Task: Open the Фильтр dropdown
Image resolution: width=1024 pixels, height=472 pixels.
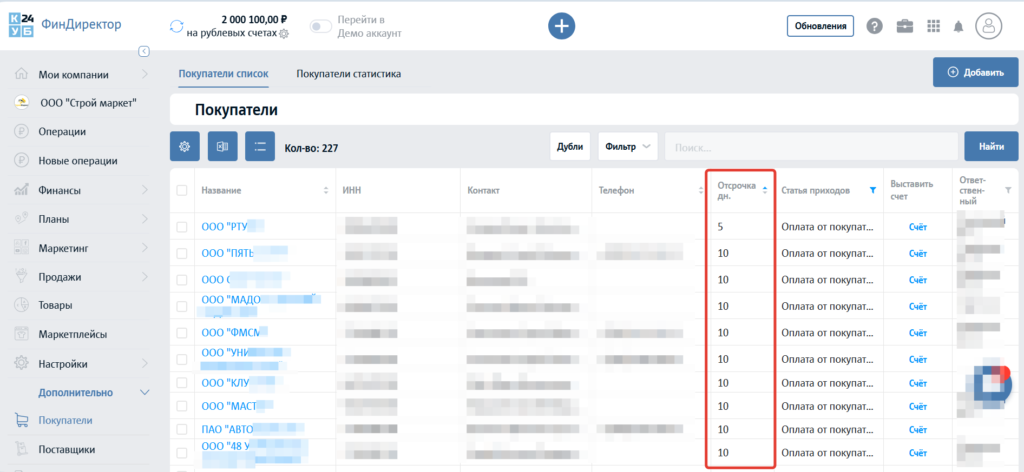Action: pos(627,147)
